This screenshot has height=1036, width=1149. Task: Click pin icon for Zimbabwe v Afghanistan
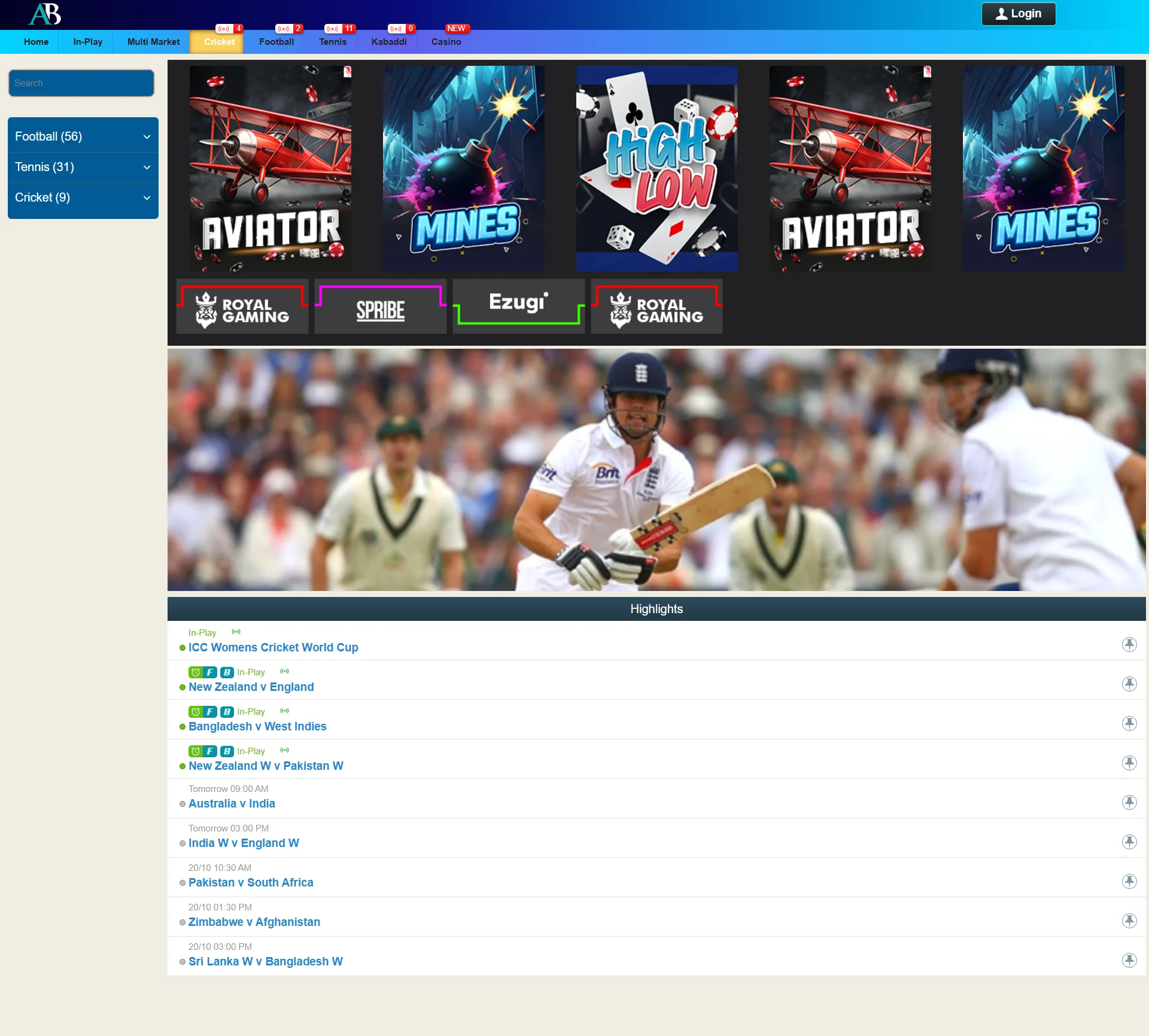tap(1129, 921)
